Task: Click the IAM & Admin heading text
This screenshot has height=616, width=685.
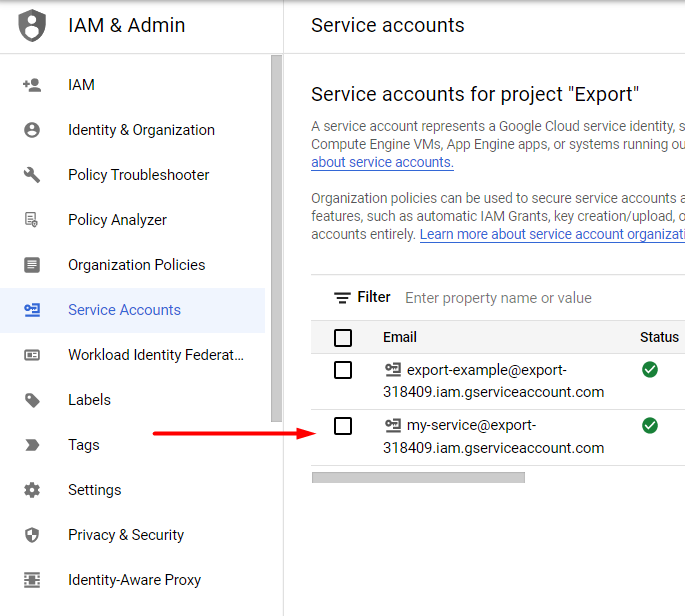Action: pos(127,25)
